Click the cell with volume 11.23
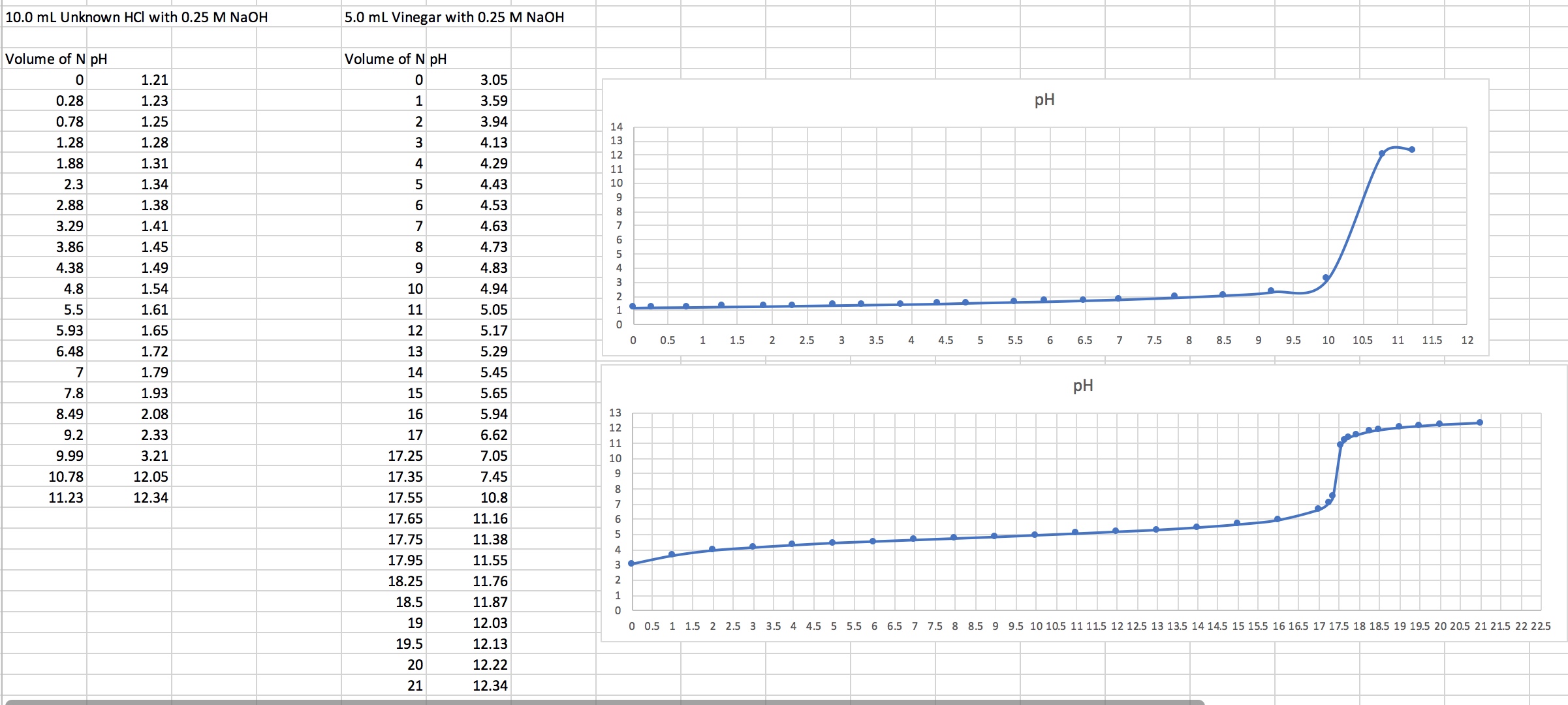Viewport: 1568px width, 705px height. pyautogui.click(x=65, y=497)
